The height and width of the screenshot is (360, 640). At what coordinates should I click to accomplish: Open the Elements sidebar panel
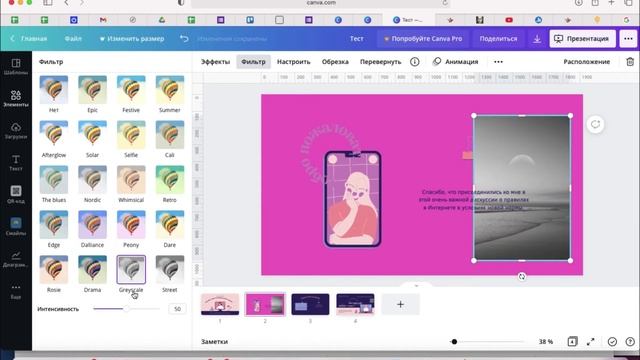(16, 98)
